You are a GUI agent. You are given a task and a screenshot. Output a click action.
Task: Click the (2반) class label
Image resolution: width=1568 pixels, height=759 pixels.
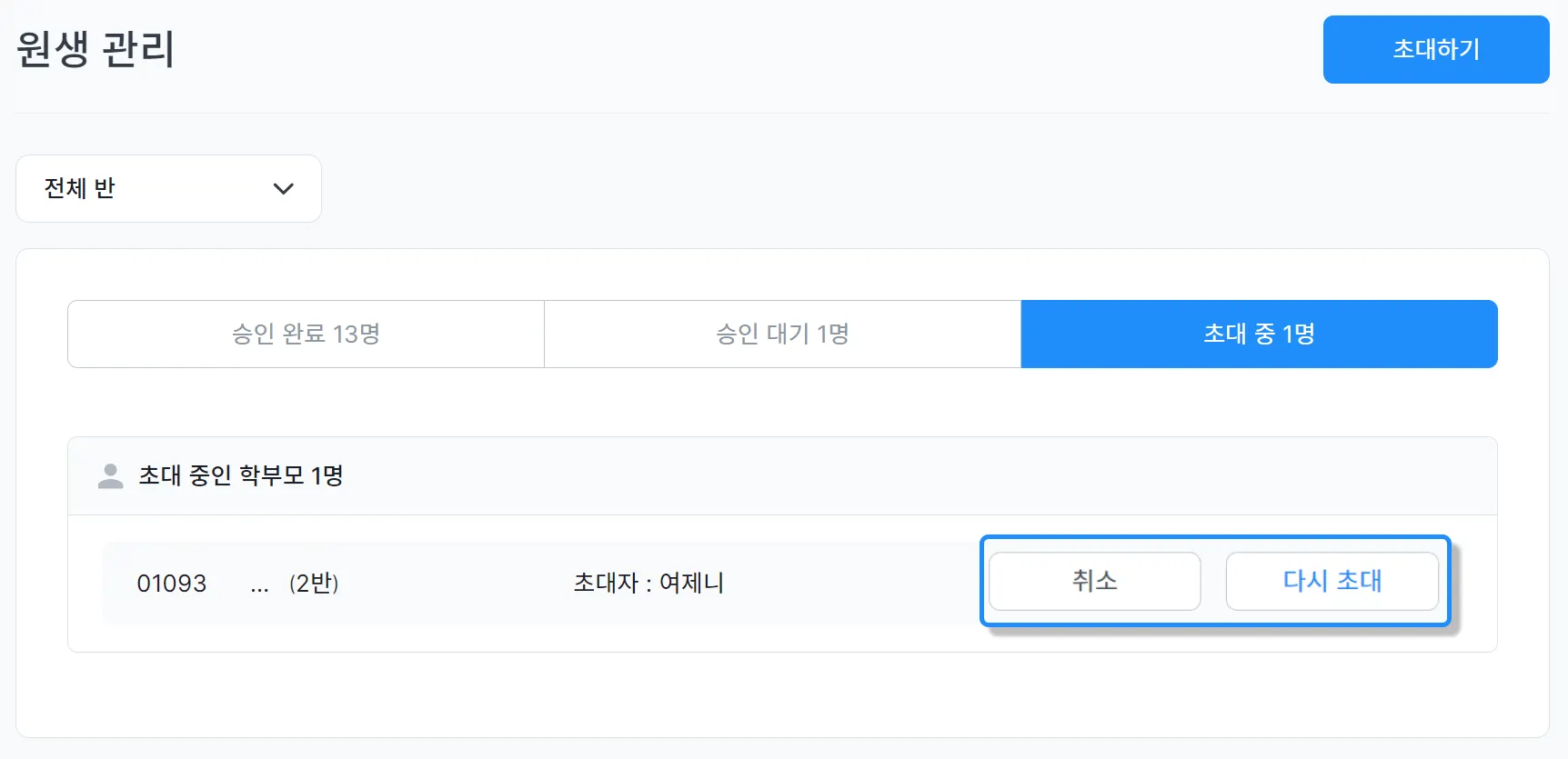[x=314, y=584]
